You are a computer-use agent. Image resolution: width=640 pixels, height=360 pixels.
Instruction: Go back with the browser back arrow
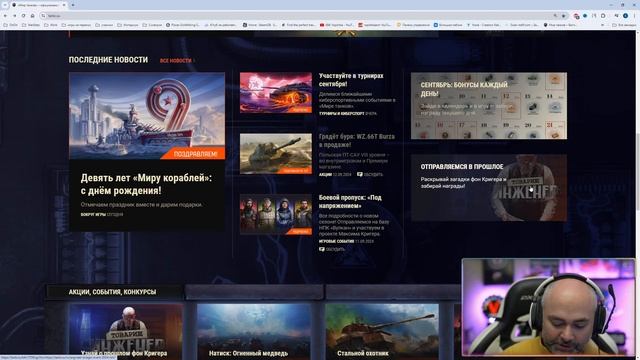5,16
